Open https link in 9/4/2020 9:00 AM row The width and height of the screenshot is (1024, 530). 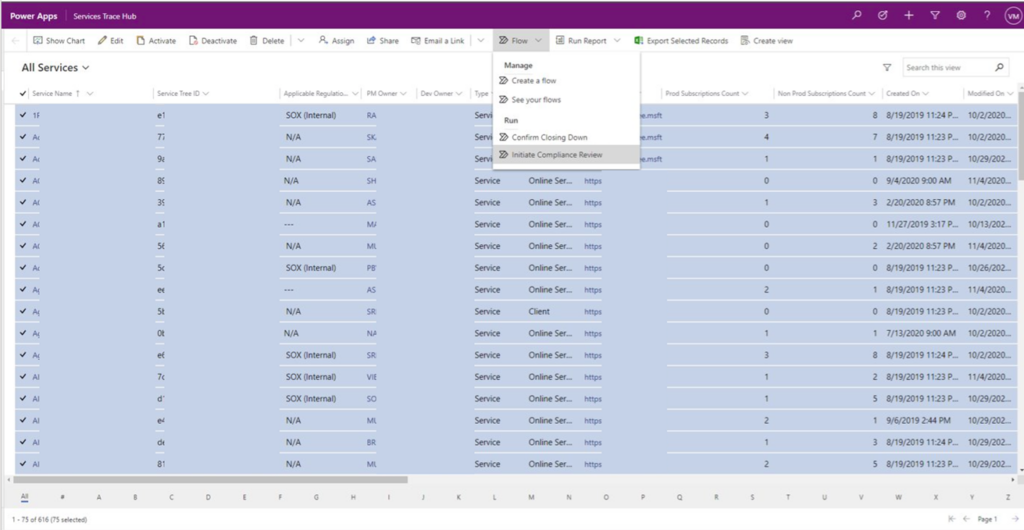[593, 181]
